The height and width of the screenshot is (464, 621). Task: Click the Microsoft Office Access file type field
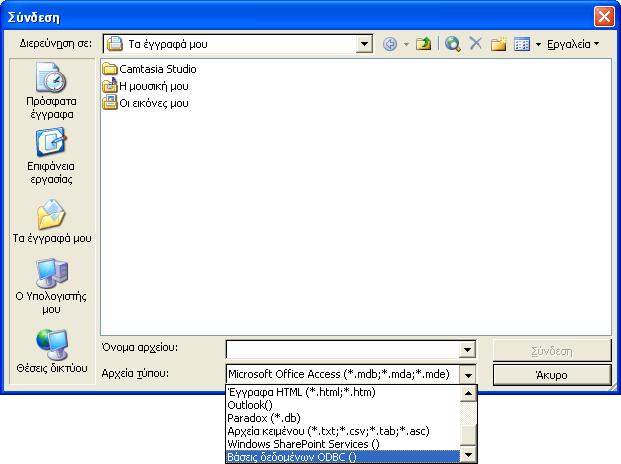pyautogui.click(x=343, y=374)
